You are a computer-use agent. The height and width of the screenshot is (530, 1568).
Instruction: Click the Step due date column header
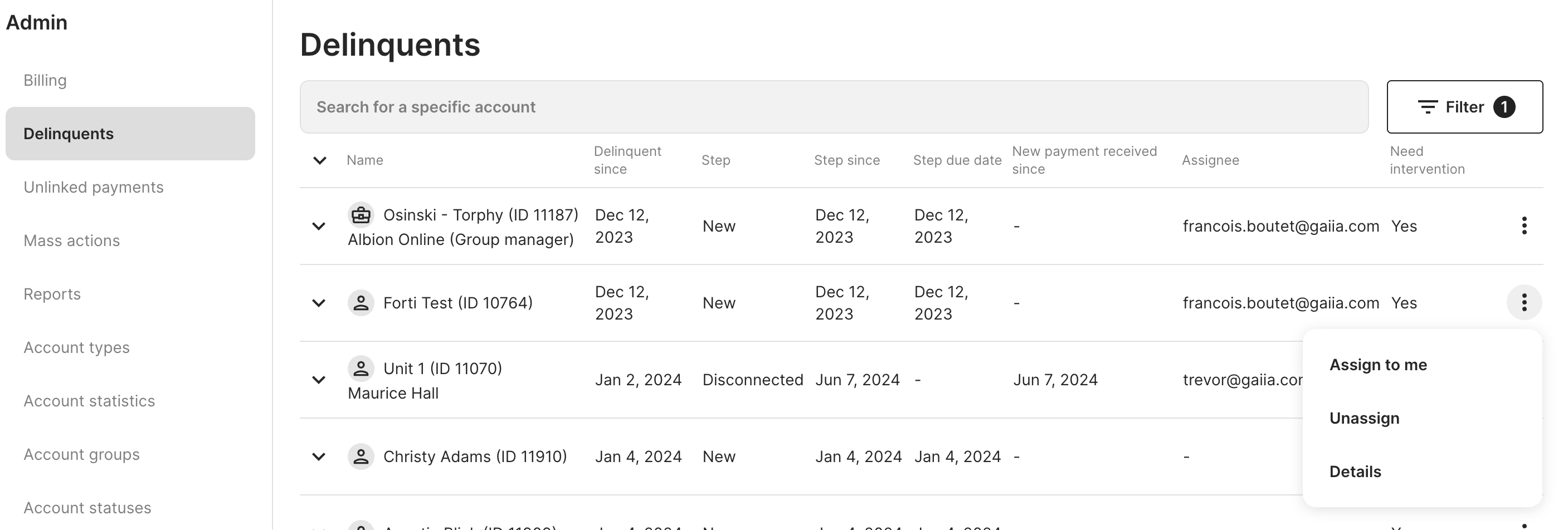[957, 160]
